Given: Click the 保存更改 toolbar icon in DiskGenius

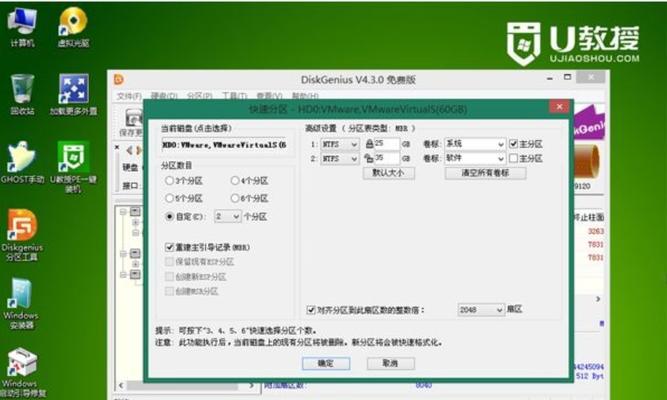Looking at the screenshot, I should [x=132, y=123].
